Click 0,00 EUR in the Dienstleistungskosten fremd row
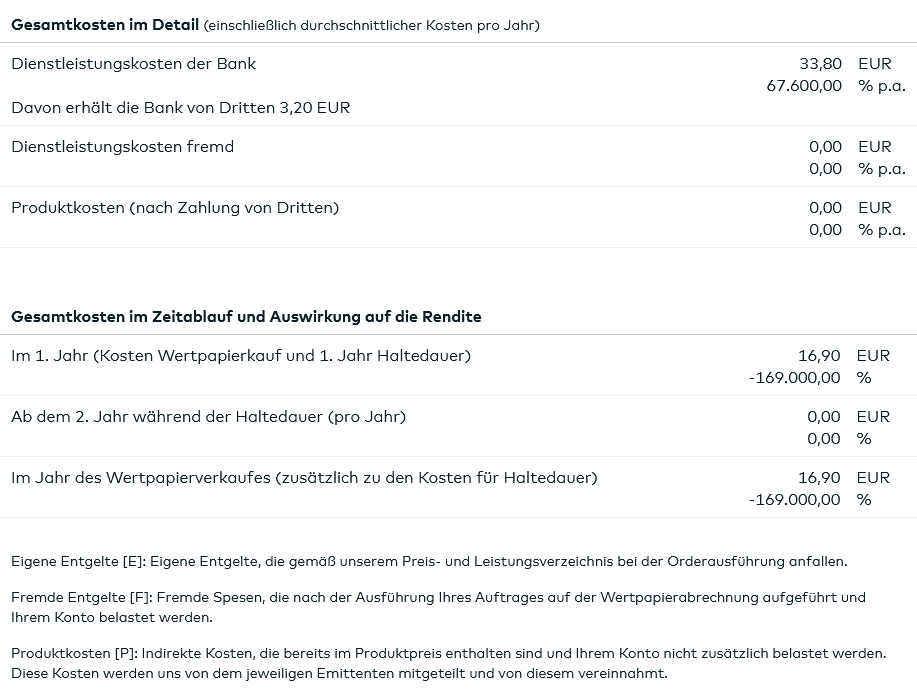This screenshot has height=694, width=917. [x=825, y=147]
